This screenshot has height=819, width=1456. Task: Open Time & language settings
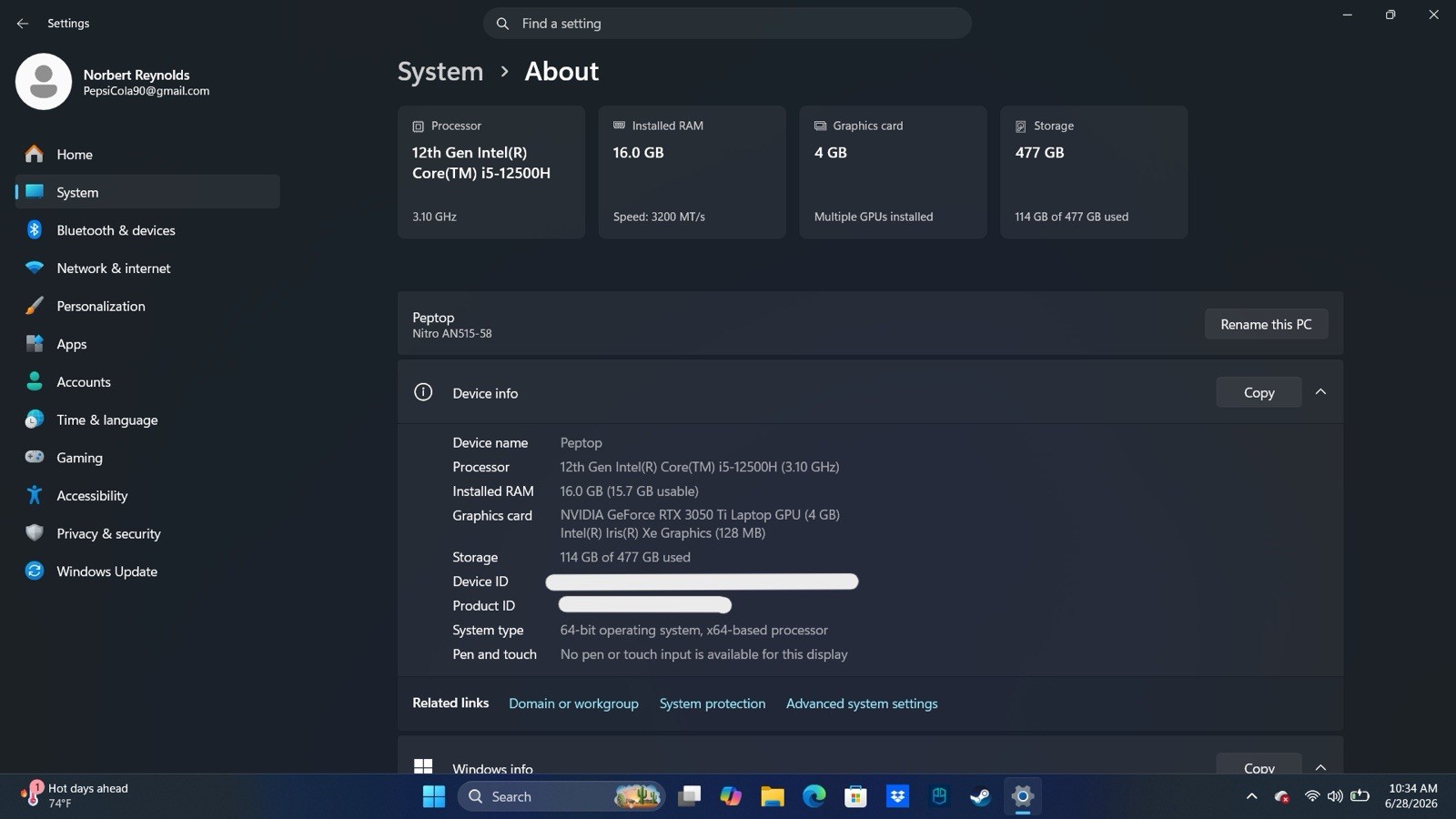147,420
